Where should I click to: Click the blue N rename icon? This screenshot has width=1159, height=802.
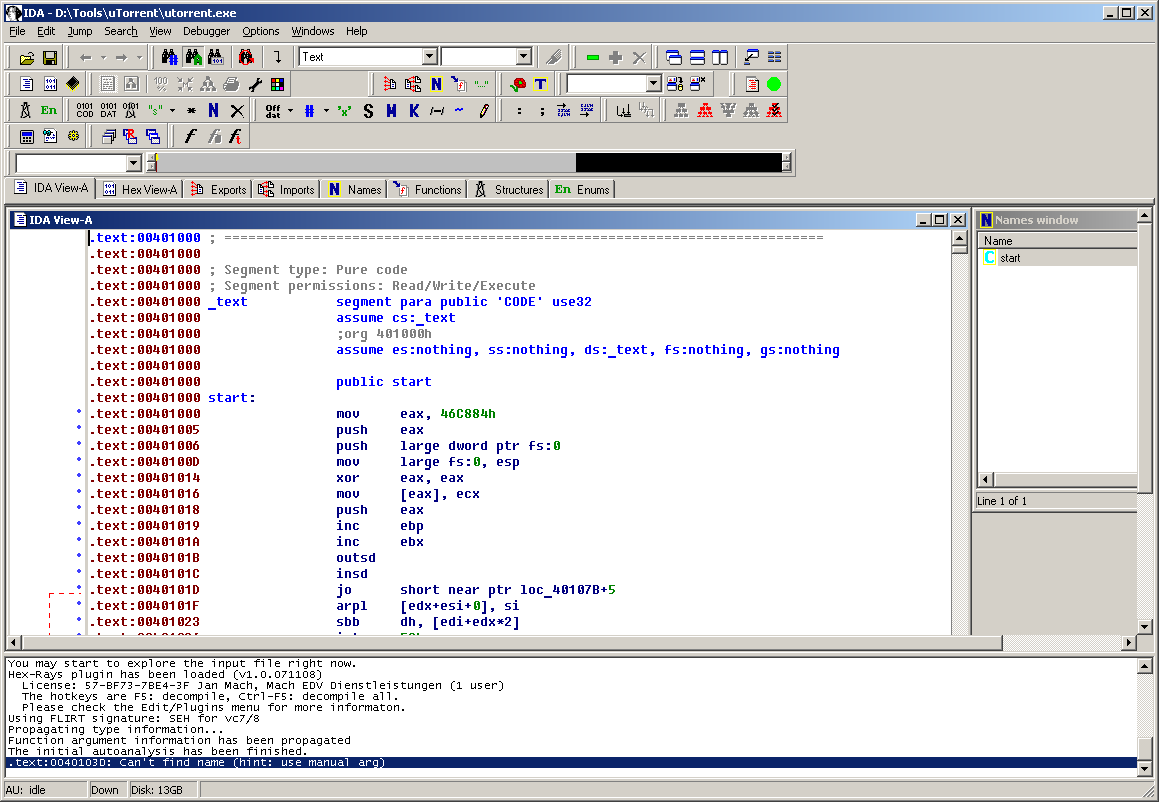tap(214, 111)
